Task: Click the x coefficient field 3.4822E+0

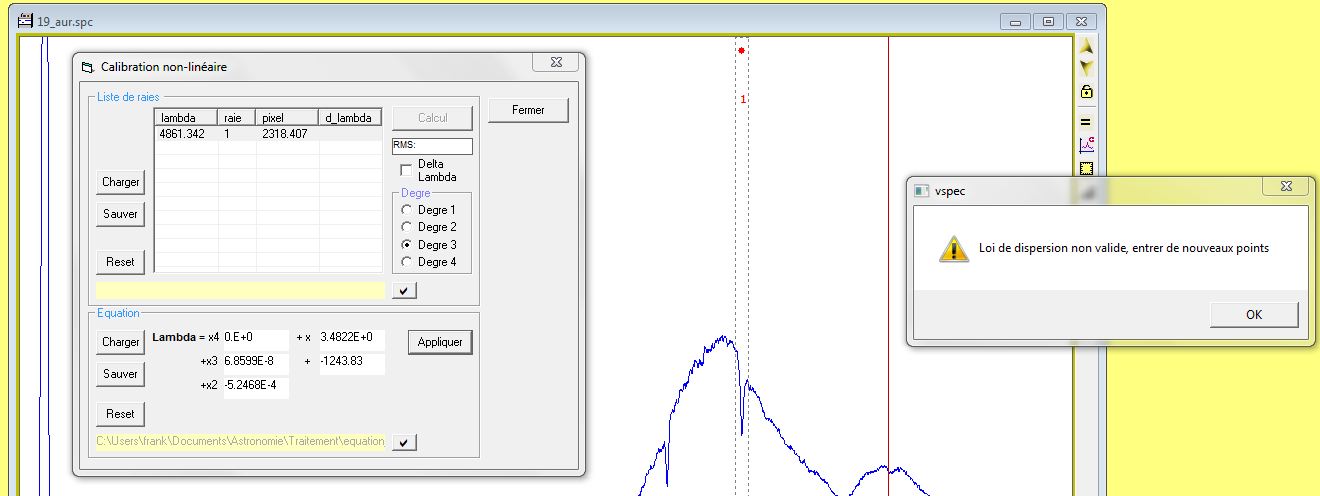Action: (352, 338)
